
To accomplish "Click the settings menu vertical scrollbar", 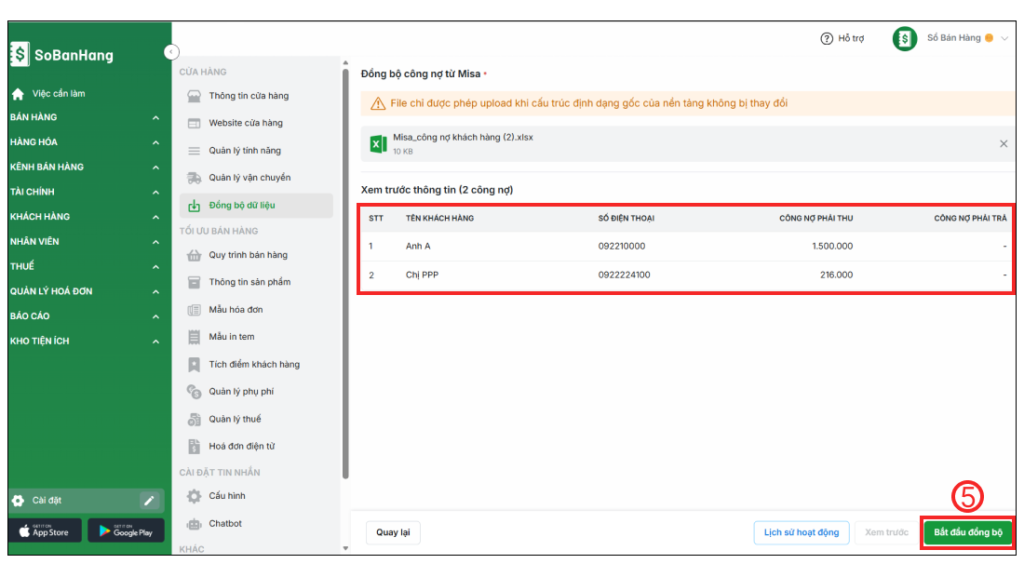I will pos(346,270).
